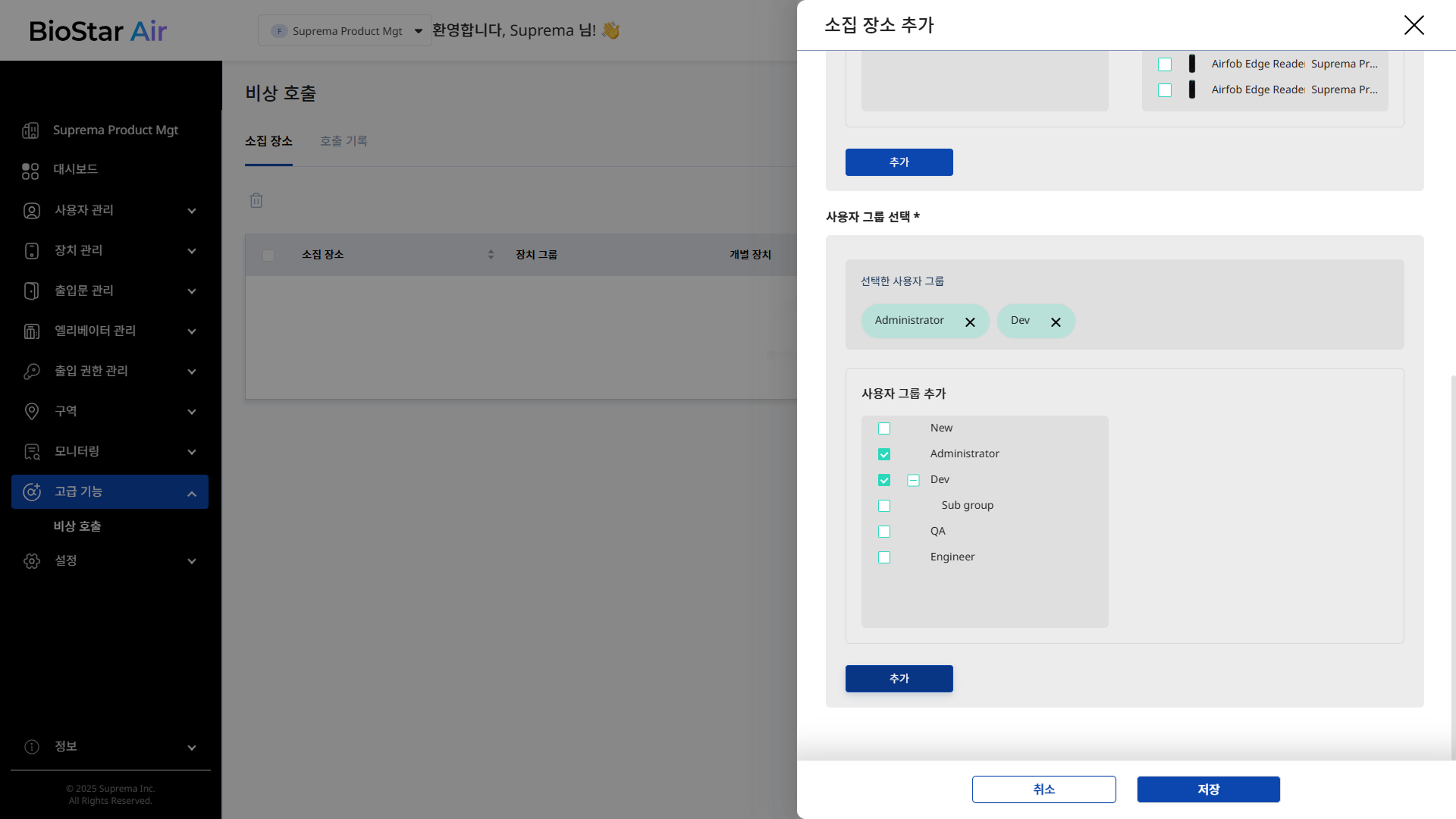Screen dimensions: 1456x819
Task: Check the QA user group checkbox
Action: (x=884, y=532)
